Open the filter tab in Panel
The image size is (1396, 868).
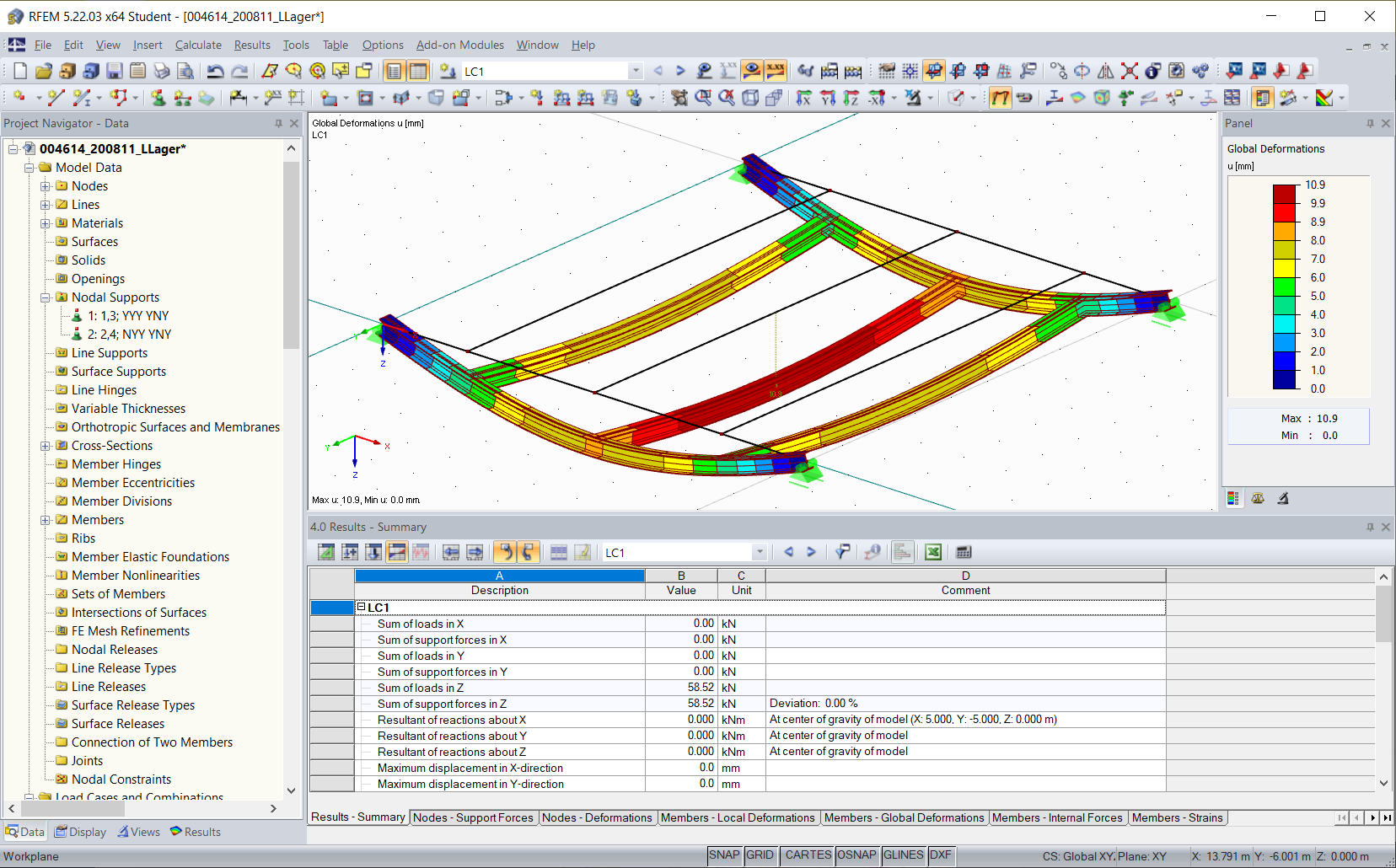pos(1282,498)
